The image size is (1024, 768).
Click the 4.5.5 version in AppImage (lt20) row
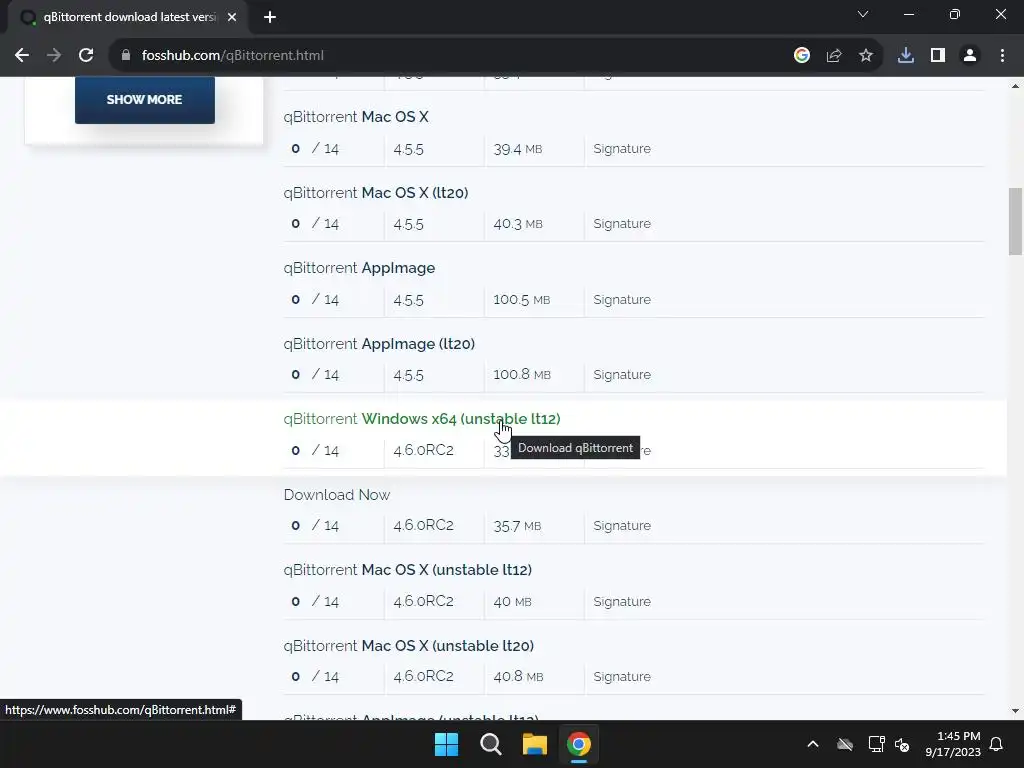coord(408,375)
